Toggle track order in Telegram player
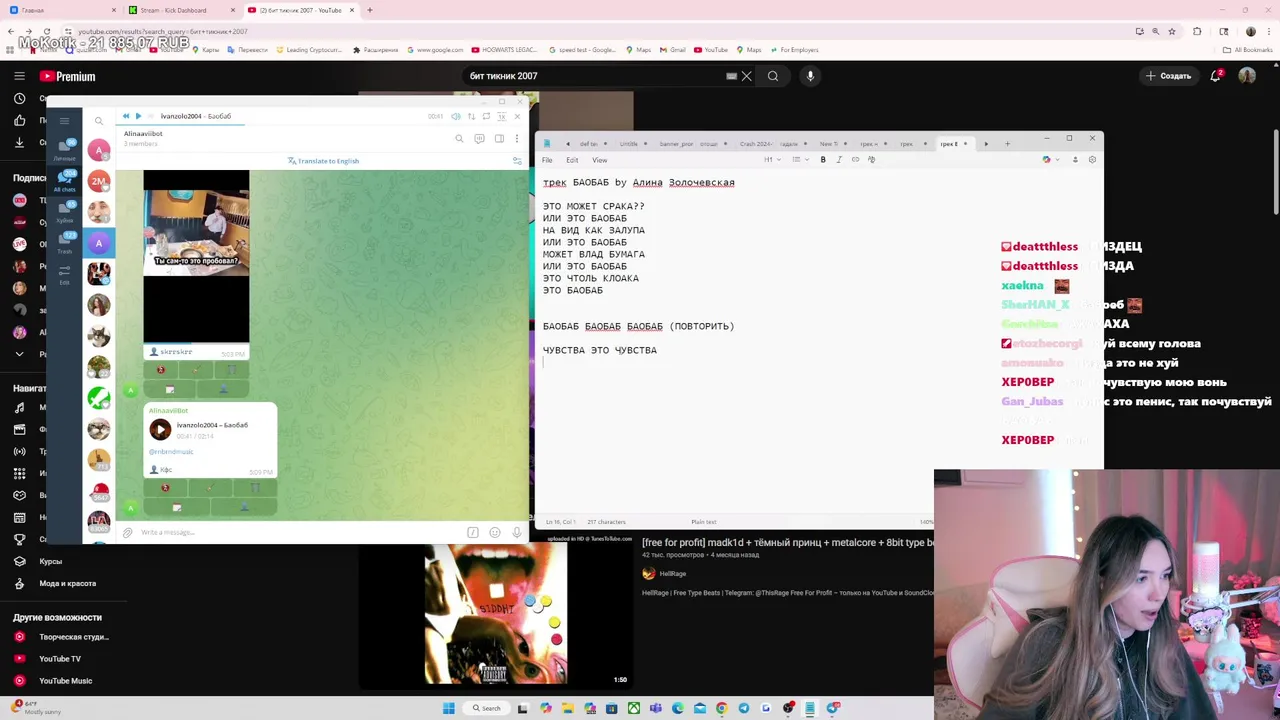The image size is (1280, 720). click(x=472, y=117)
